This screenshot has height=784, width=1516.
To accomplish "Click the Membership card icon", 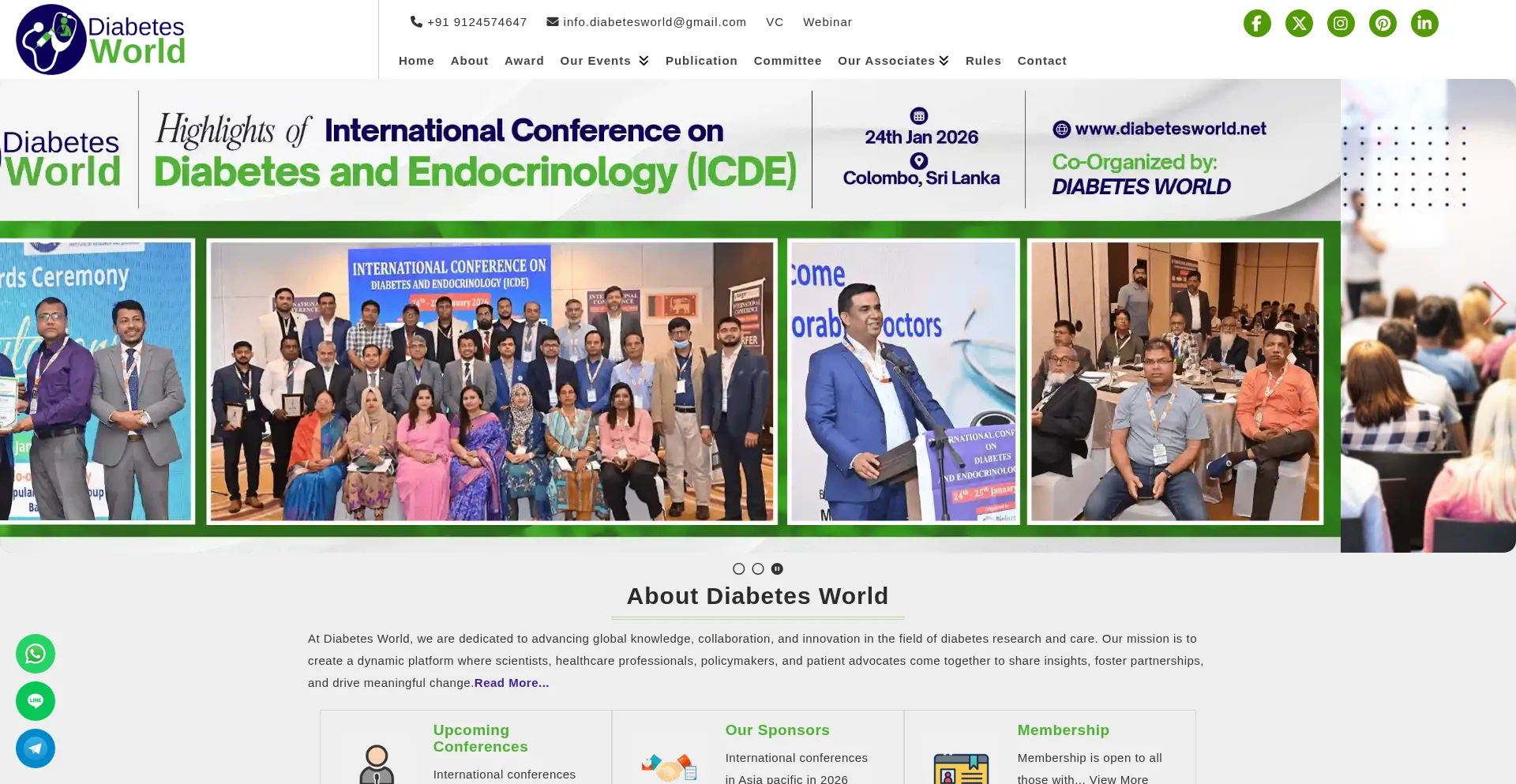I will point(961,769).
